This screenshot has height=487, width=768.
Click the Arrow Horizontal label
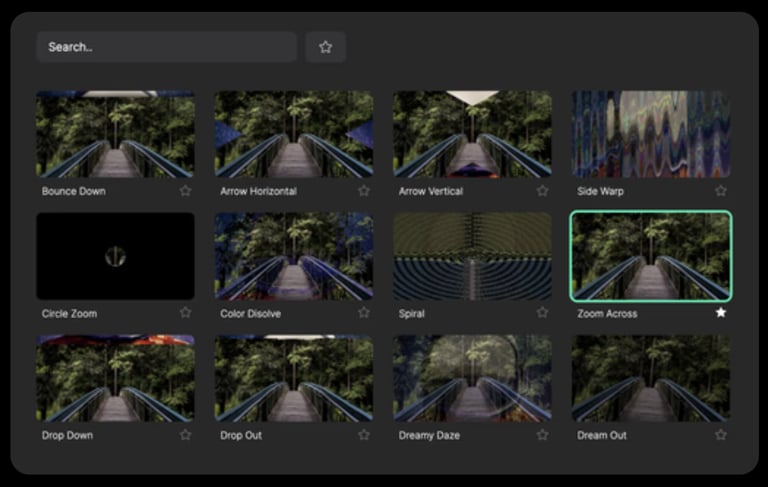258,191
